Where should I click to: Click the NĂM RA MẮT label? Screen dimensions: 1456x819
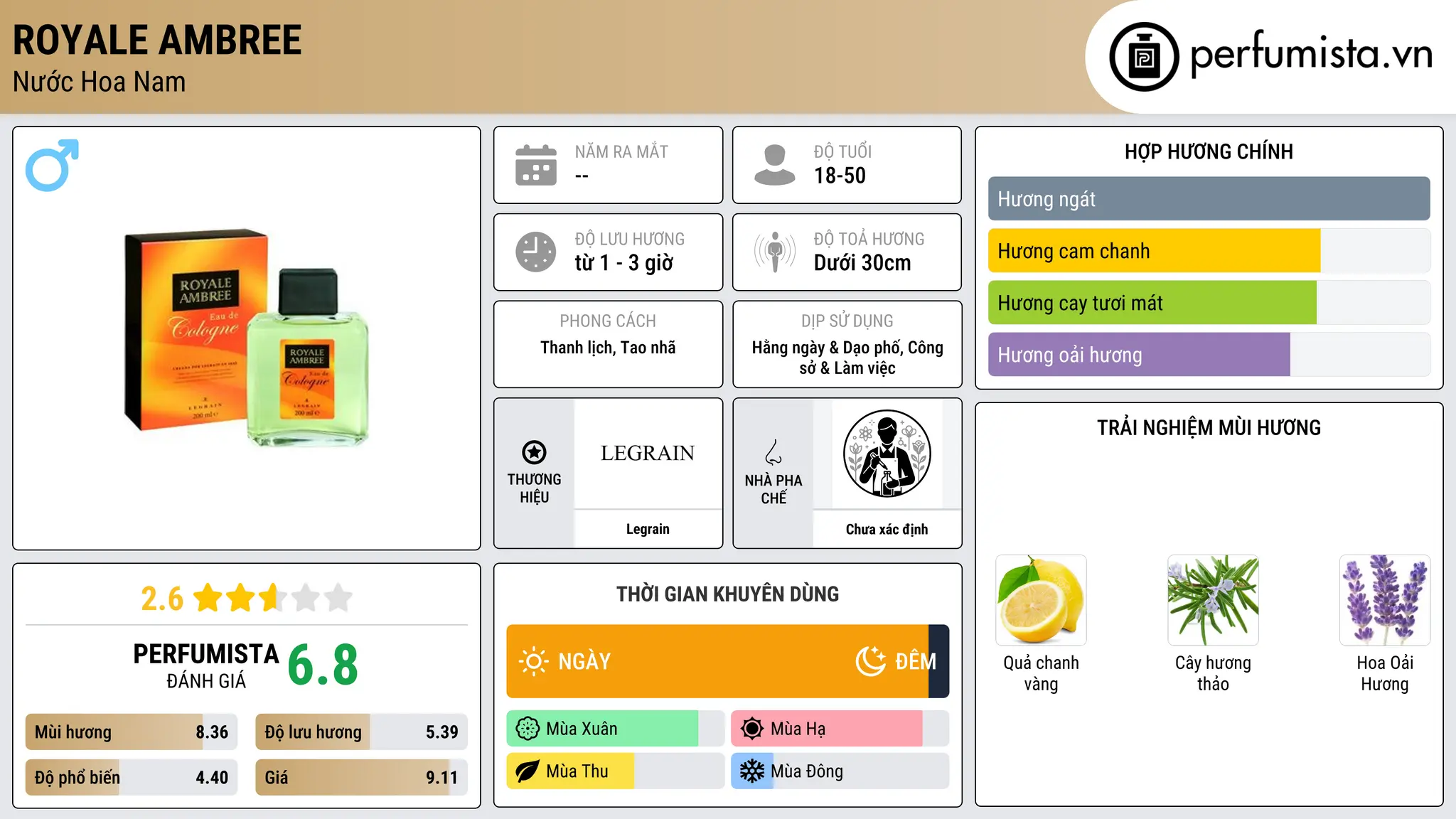[x=621, y=151]
